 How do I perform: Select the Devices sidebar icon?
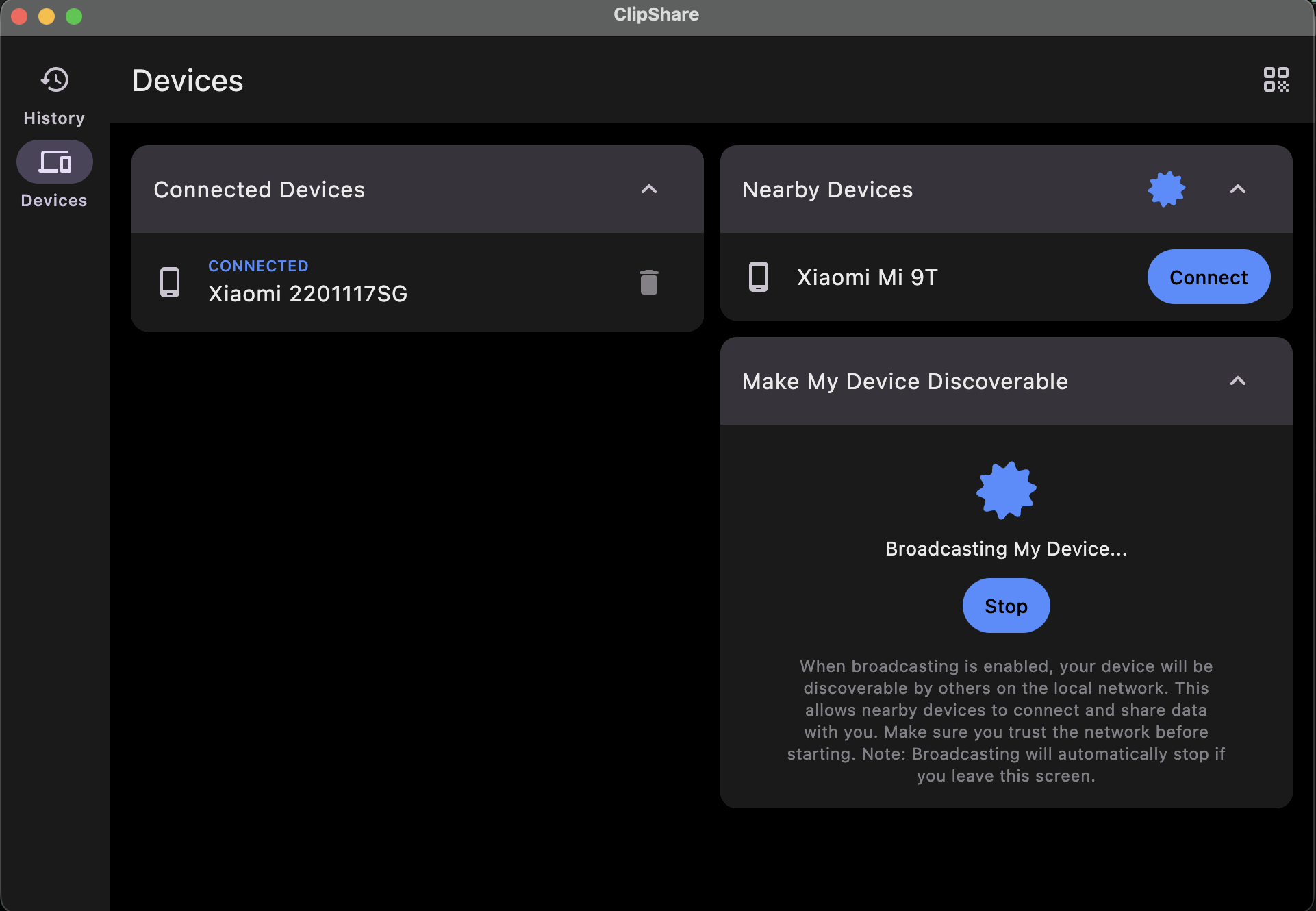55,162
